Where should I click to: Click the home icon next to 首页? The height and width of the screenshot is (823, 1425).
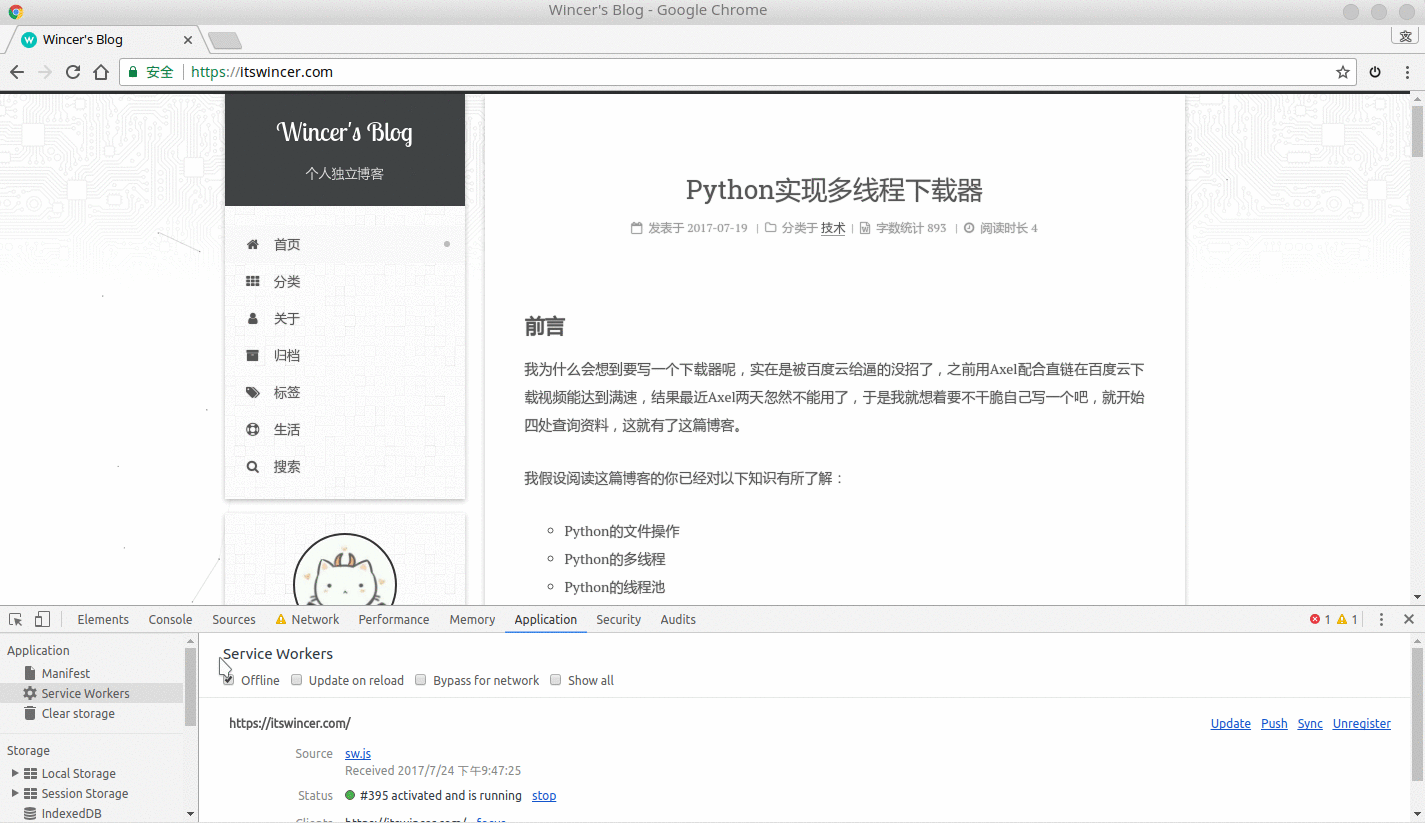pyautogui.click(x=253, y=244)
